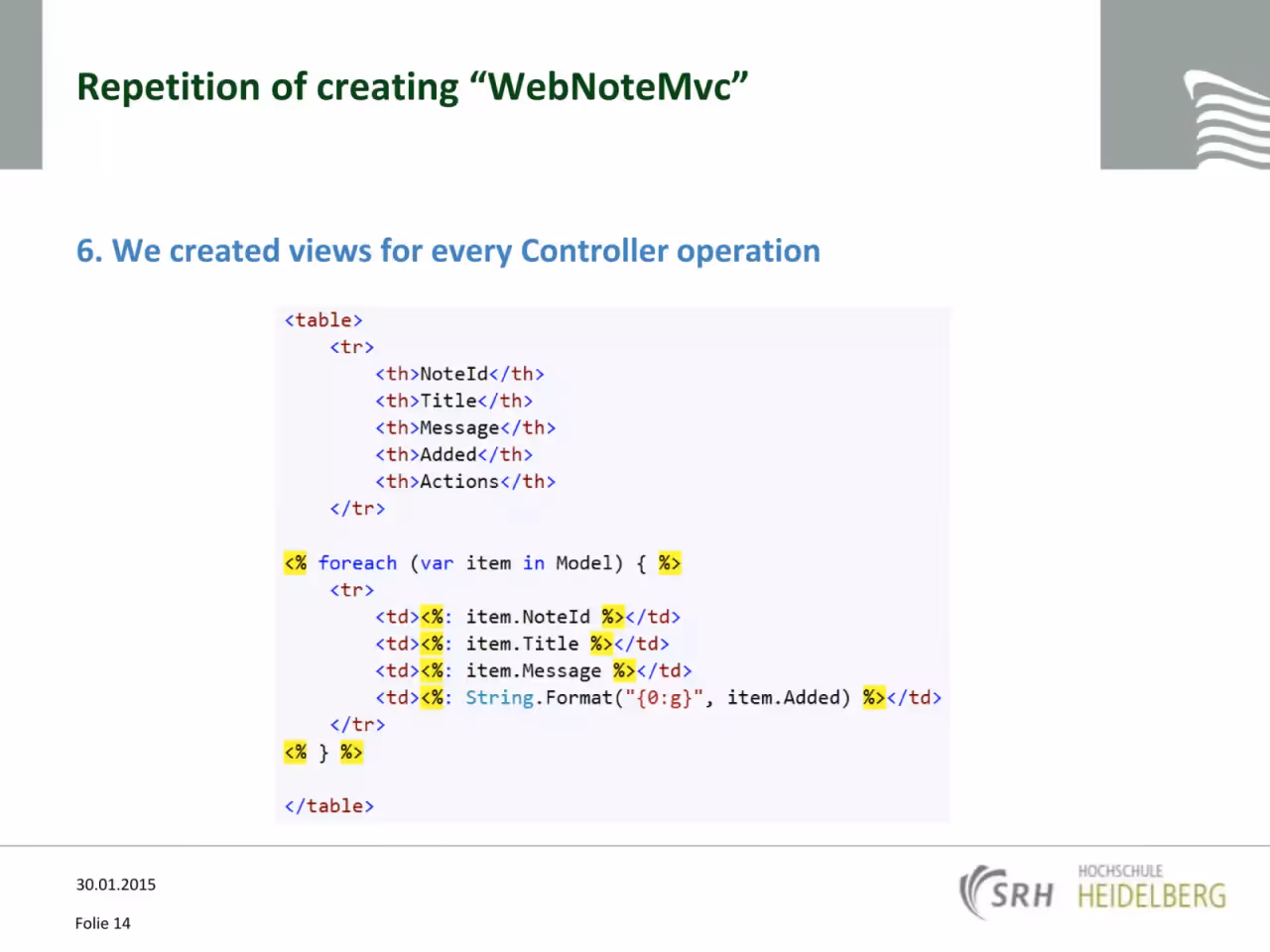Click the highlighted <% tag before foreach
Viewport: 1270px width, 952px height.
(296, 563)
